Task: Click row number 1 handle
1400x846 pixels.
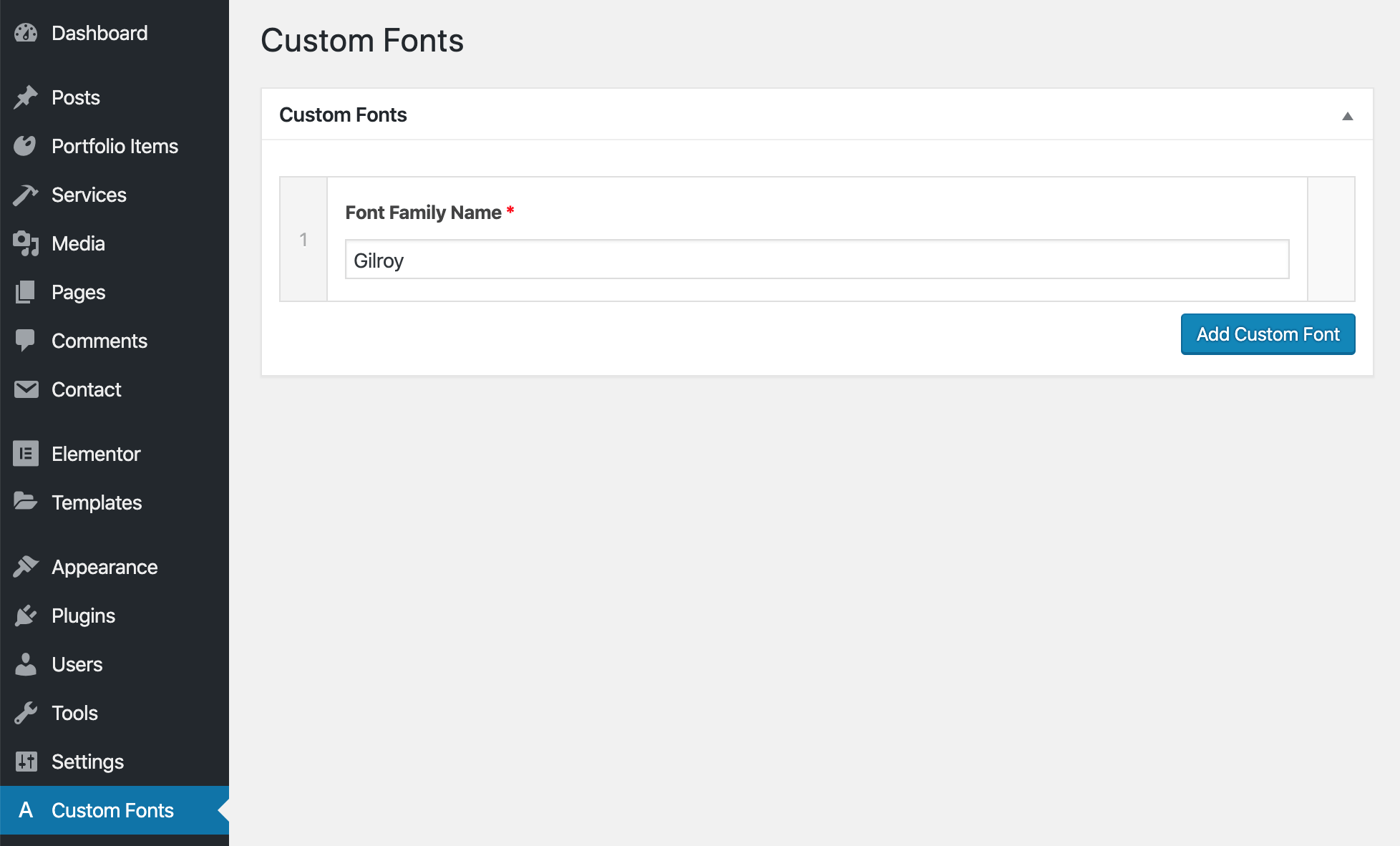Action: tap(303, 240)
